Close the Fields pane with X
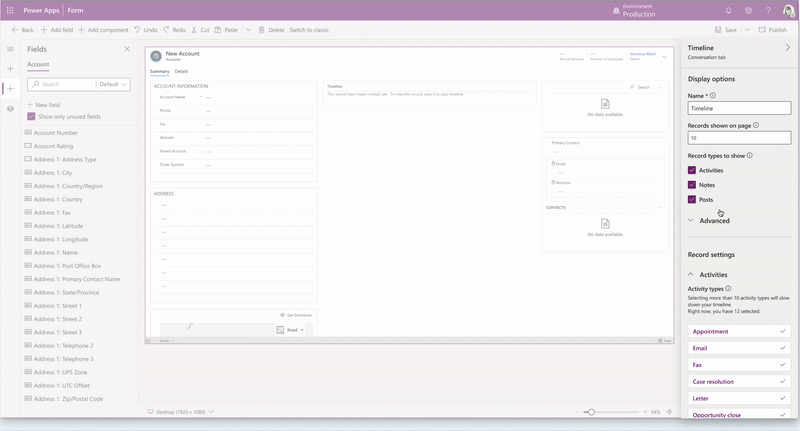 (x=127, y=49)
